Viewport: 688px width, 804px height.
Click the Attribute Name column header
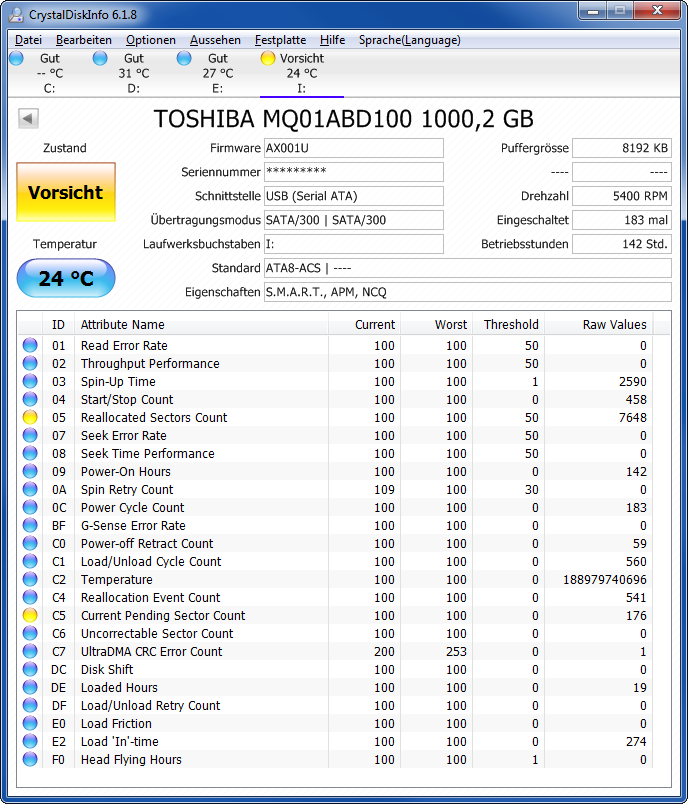pyautogui.click(x=201, y=325)
